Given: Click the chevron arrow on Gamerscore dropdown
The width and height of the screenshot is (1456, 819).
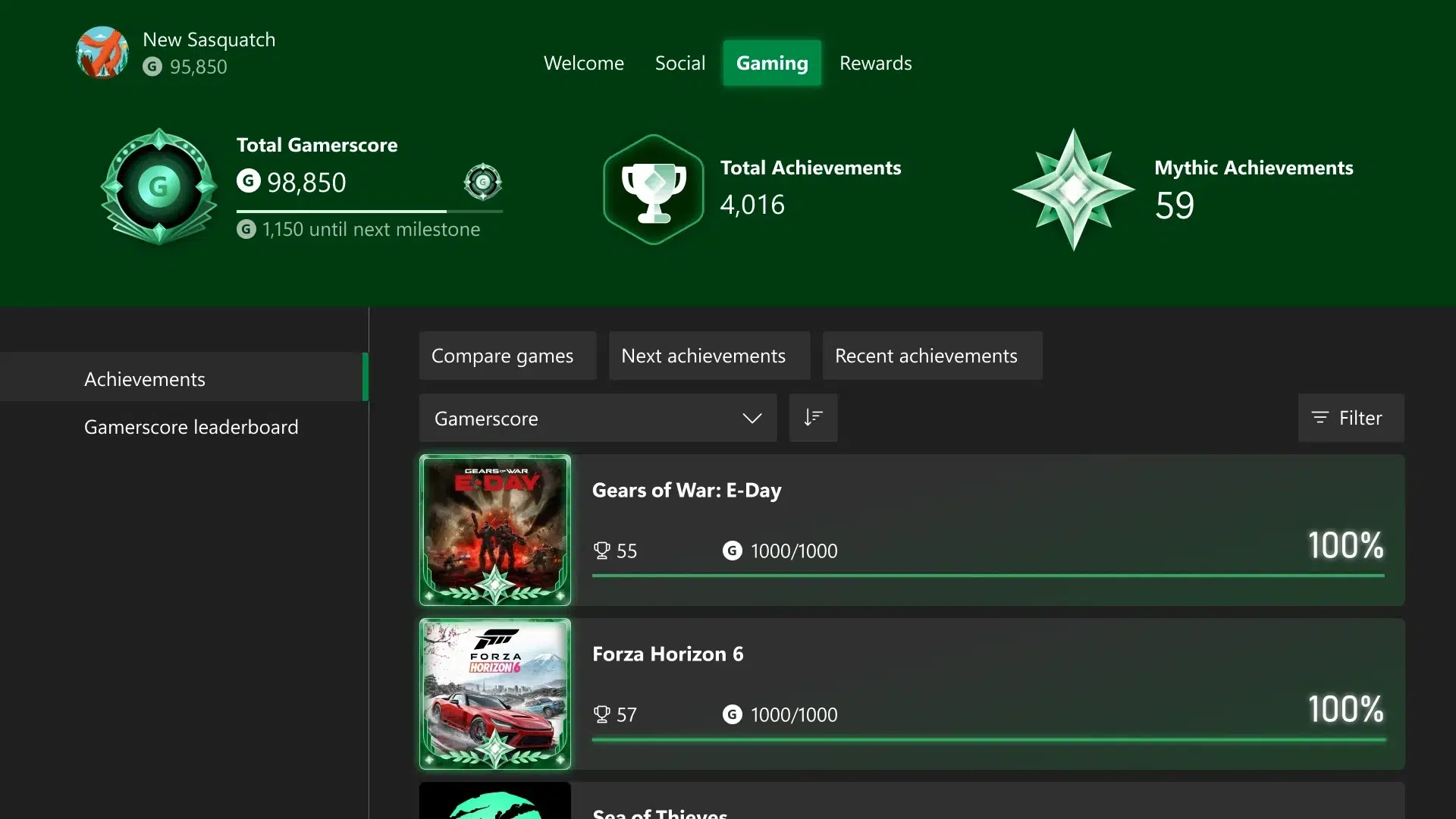Looking at the screenshot, I should (752, 419).
